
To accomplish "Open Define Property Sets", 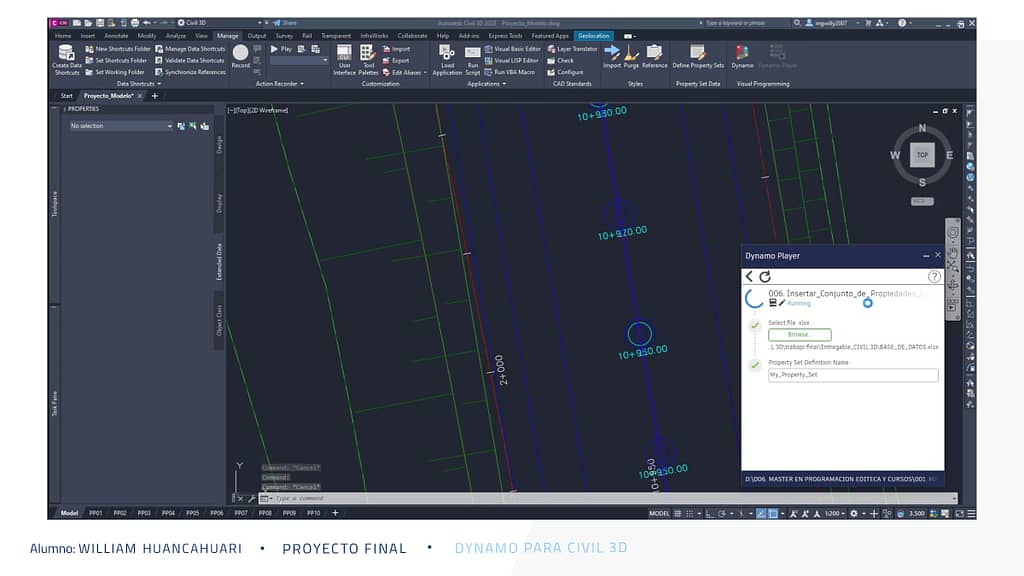I will pyautogui.click(x=697, y=56).
